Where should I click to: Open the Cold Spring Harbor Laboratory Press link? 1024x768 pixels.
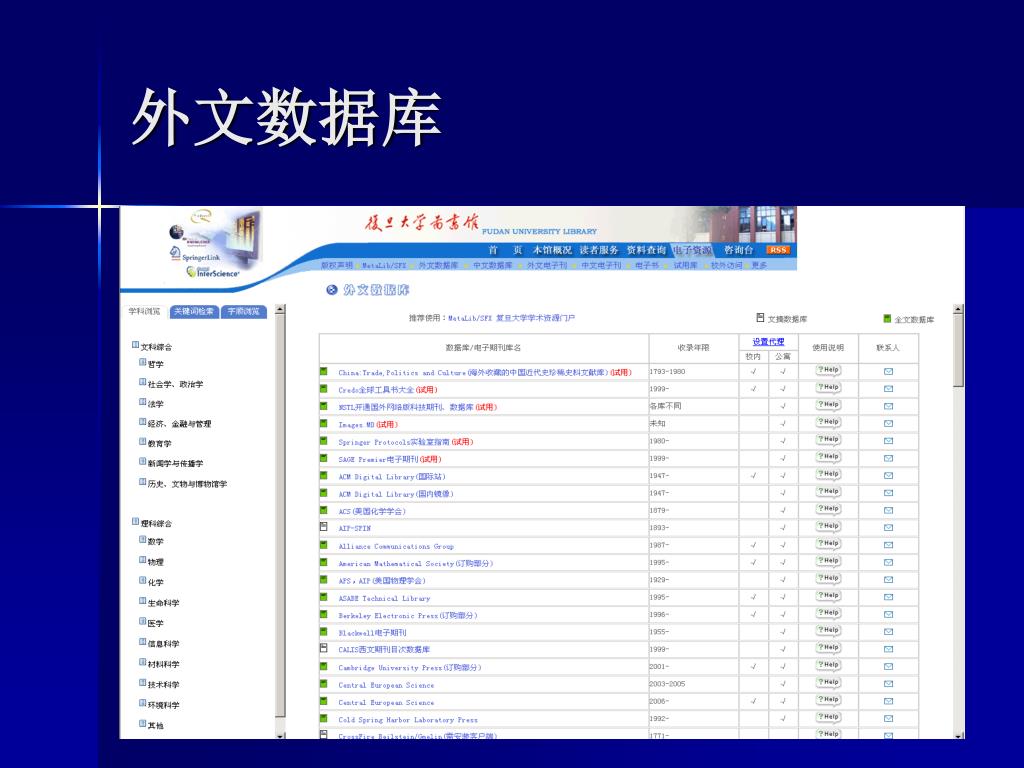point(408,720)
